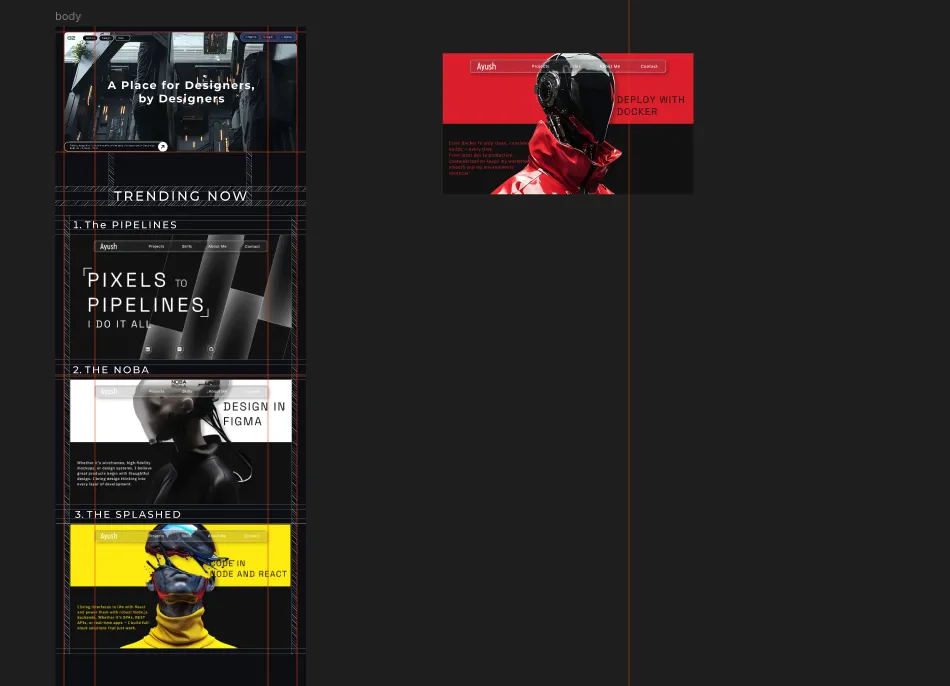This screenshot has width=950, height=686.
Task: Click the first round icon below PIXELS TO PIPELINES
Action: (x=148, y=349)
